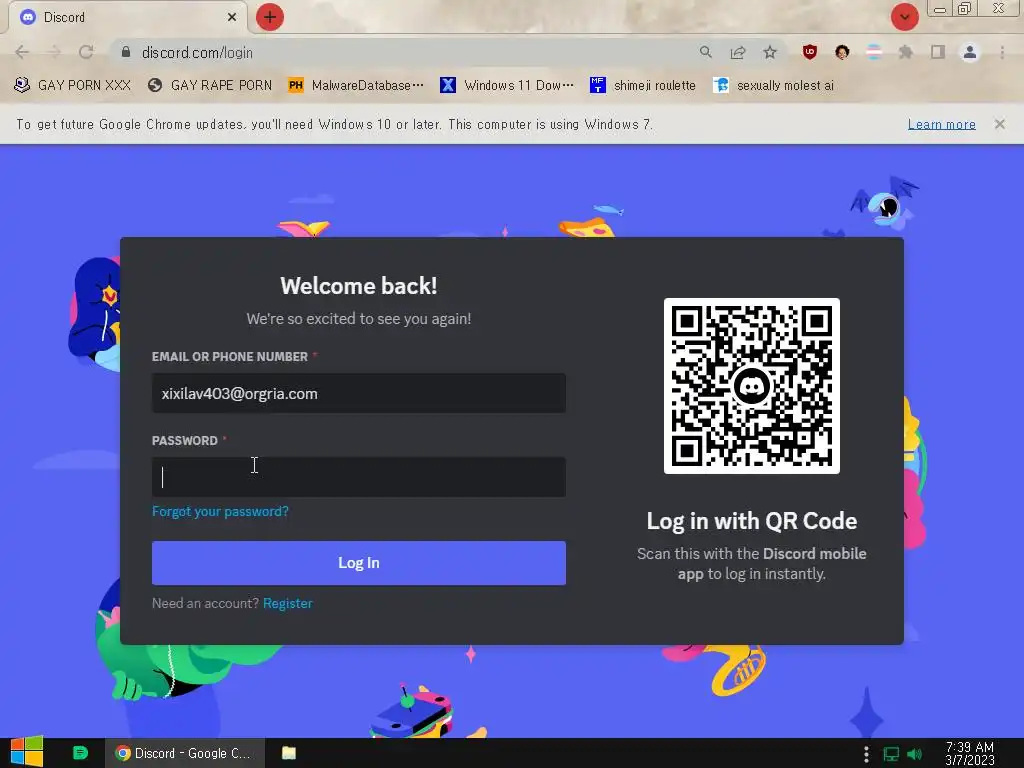Select the Discord tab
Screen dimensions: 1024x768
click(127, 17)
